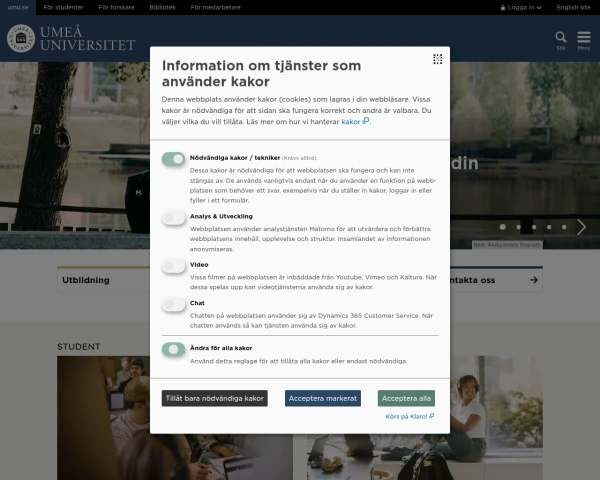This screenshot has height=480, width=600.
Task: Enable Analys & Utveckling cookies toggle
Action: pyautogui.click(x=173, y=217)
